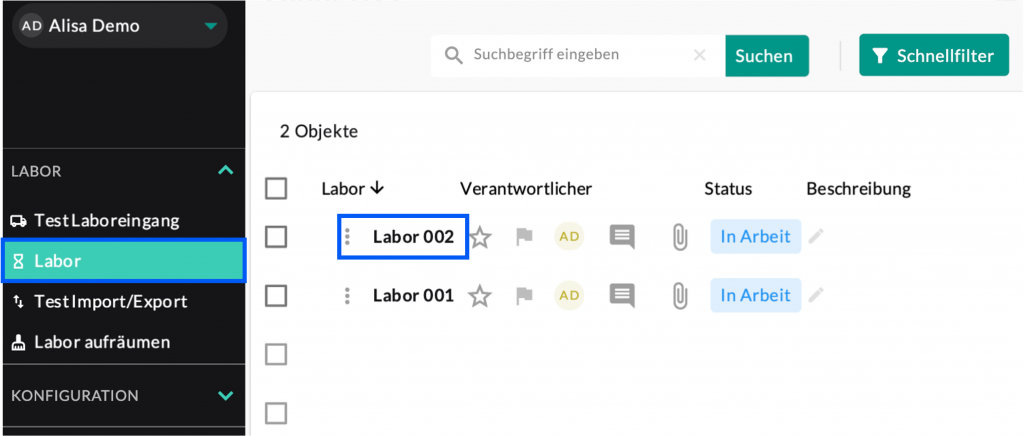This screenshot has width=1024, height=436.
Task: Expand the KONFIGURATION sidebar section
Action: (x=225, y=396)
